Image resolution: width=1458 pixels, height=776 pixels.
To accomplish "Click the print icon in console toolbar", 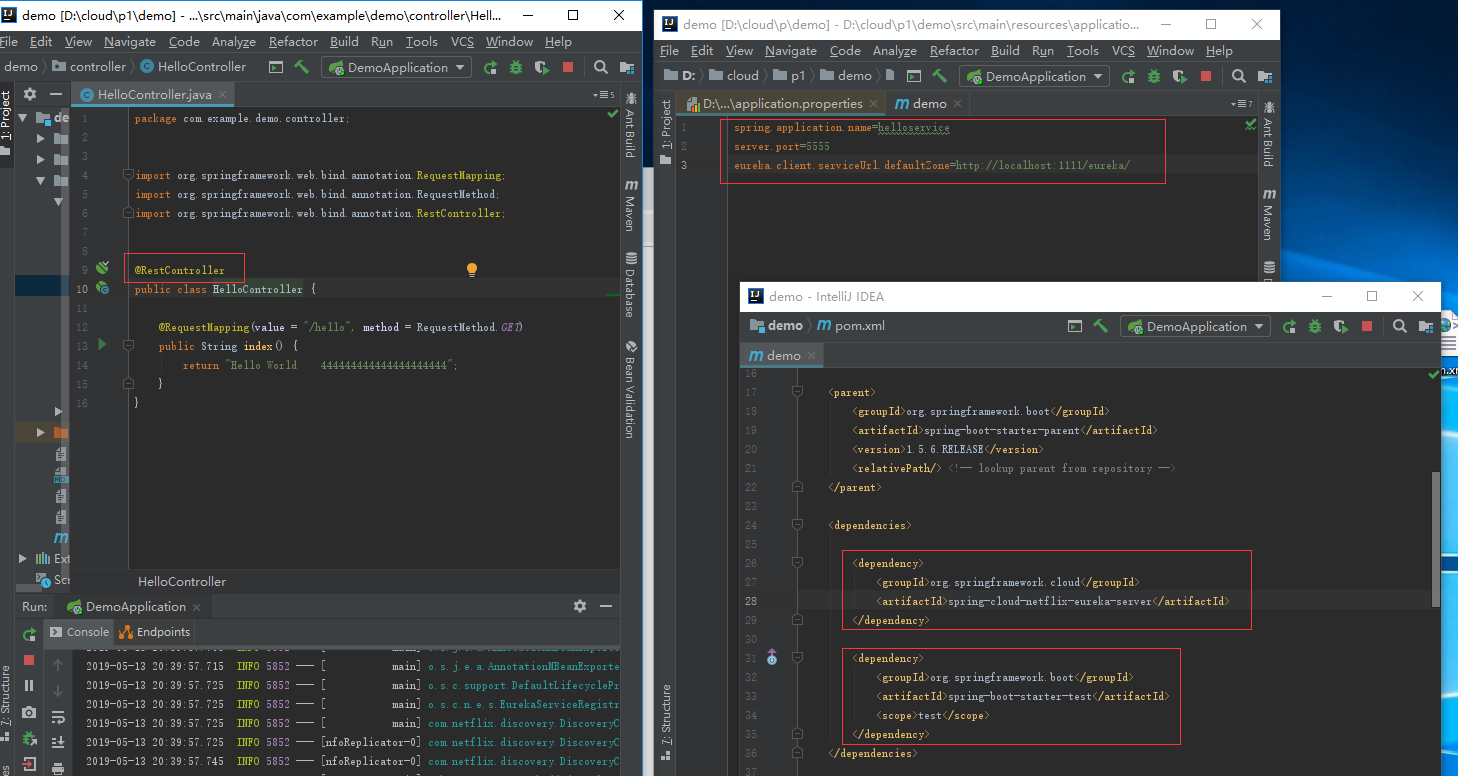I will (58, 767).
